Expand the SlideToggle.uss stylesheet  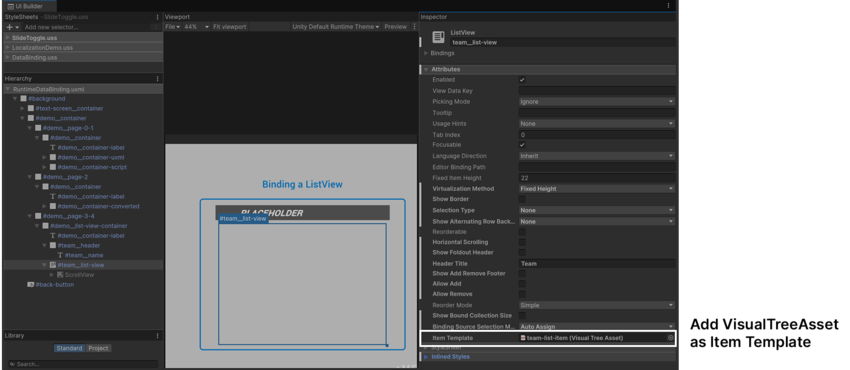8,38
